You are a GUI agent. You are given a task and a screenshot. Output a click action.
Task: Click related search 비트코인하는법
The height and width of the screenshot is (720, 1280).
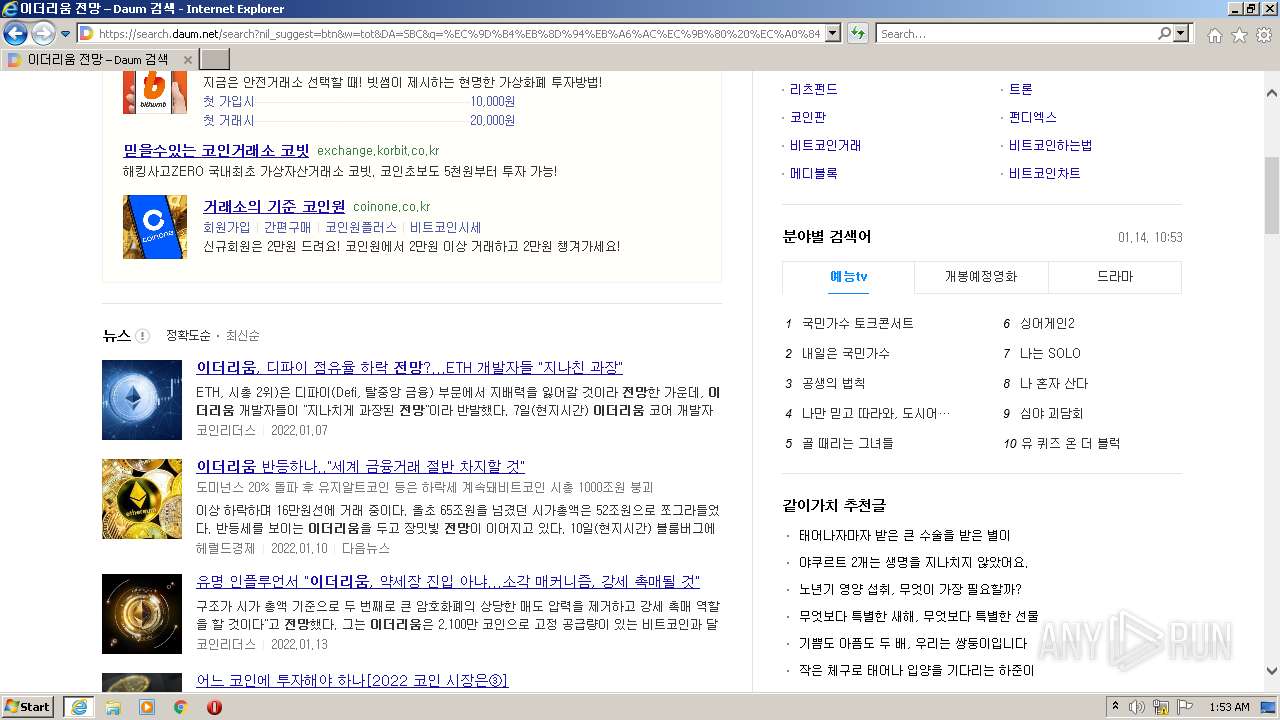tap(1051, 146)
